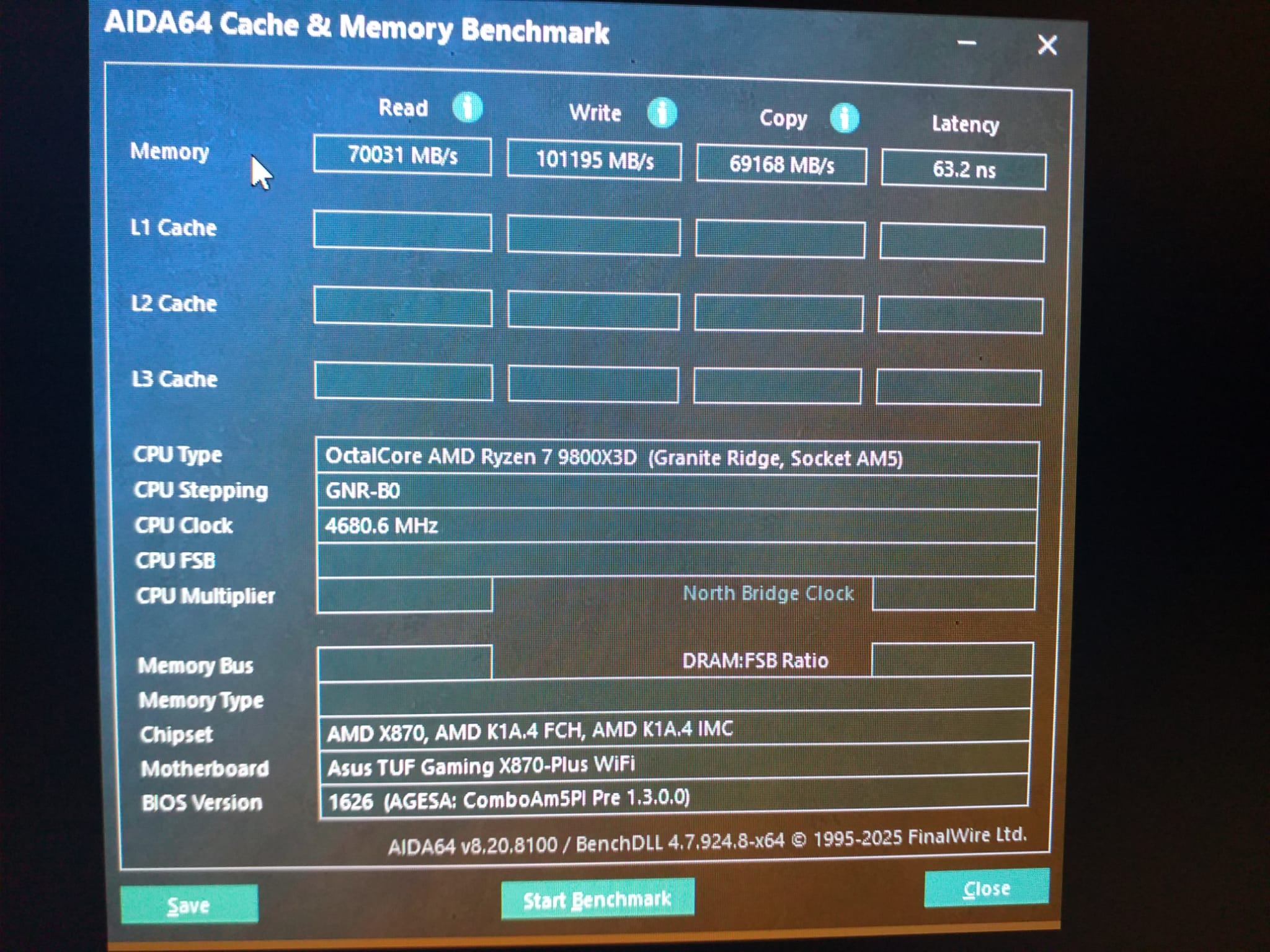Minimize the AIDA64 benchmark window
Image resolution: width=1270 pixels, height=952 pixels.
pos(967,43)
